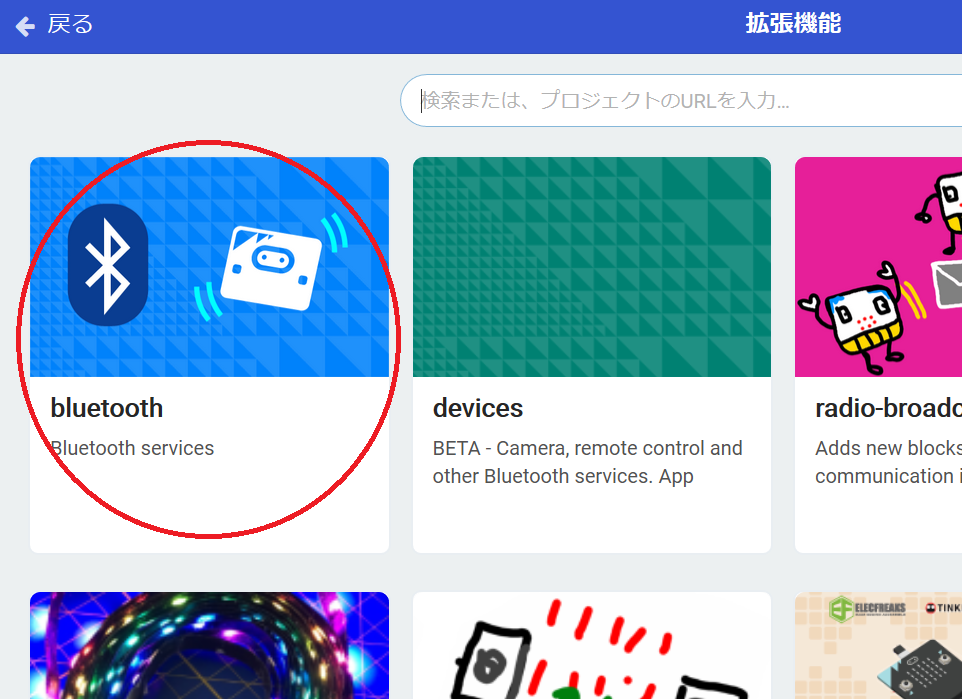Click 'Bluetooth services' description text

pyautogui.click(x=132, y=448)
